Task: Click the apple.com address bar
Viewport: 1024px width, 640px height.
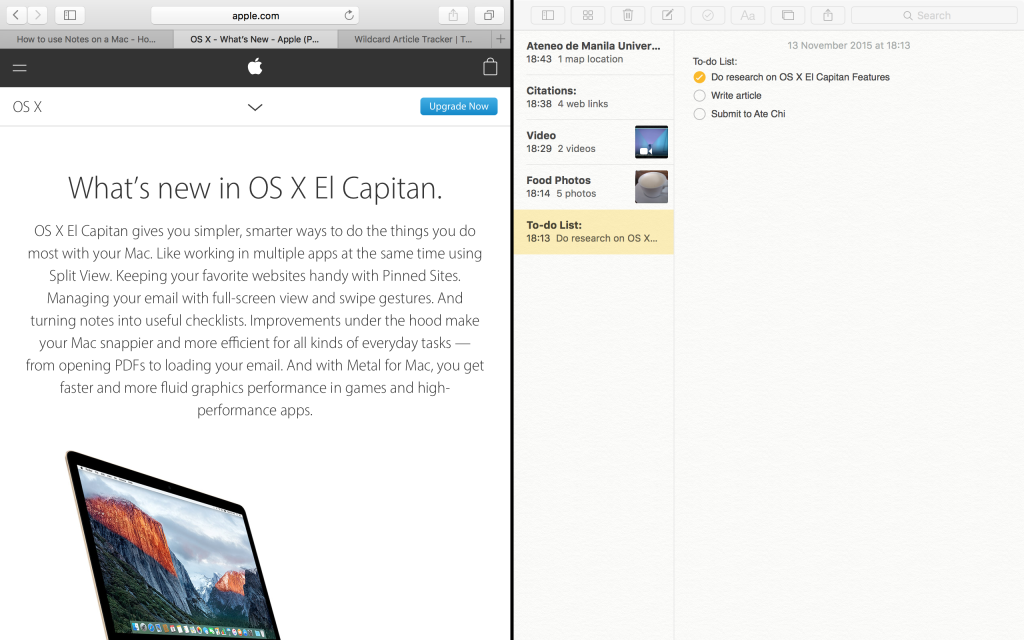Action: (x=255, y=15)
